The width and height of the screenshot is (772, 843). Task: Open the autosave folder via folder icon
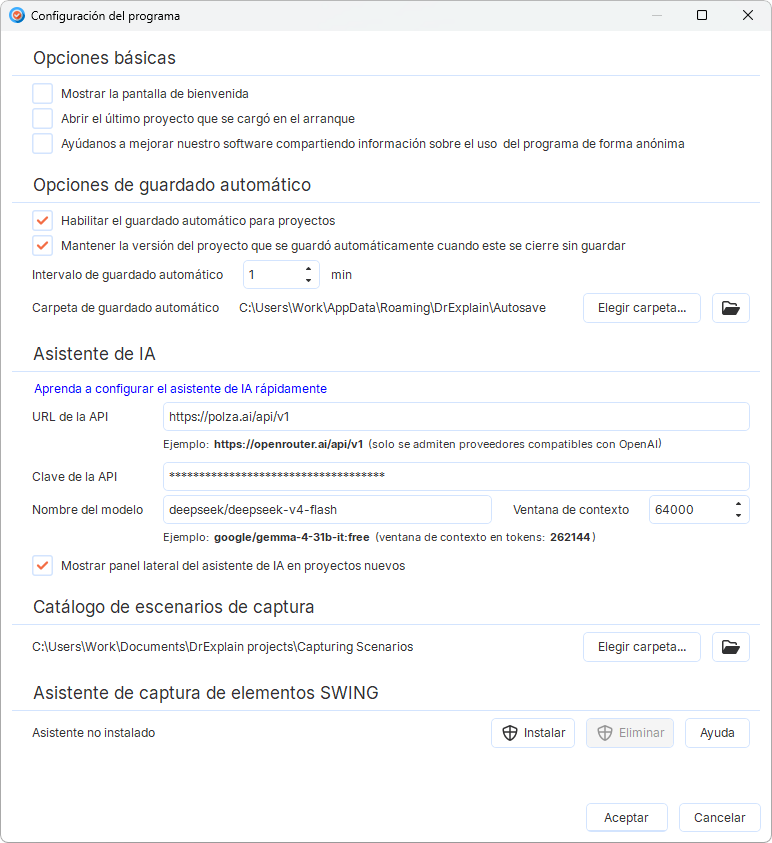click(x=731, y=308)
